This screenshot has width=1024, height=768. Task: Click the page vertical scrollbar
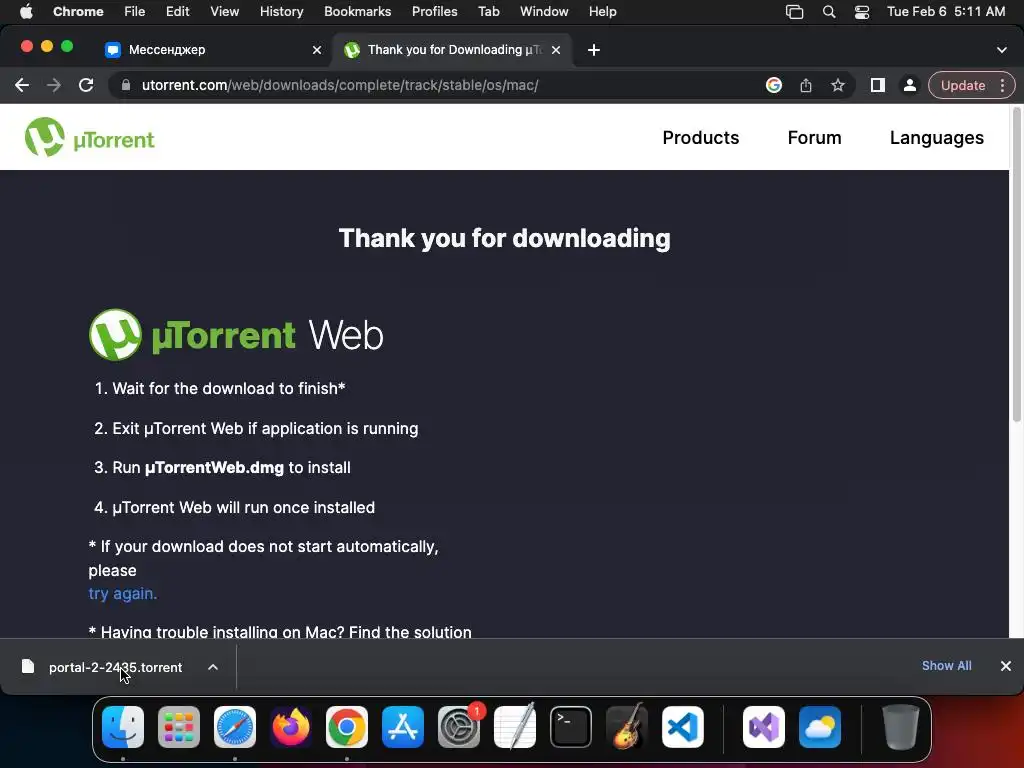pyautogui.click(x=1016, y=264)
